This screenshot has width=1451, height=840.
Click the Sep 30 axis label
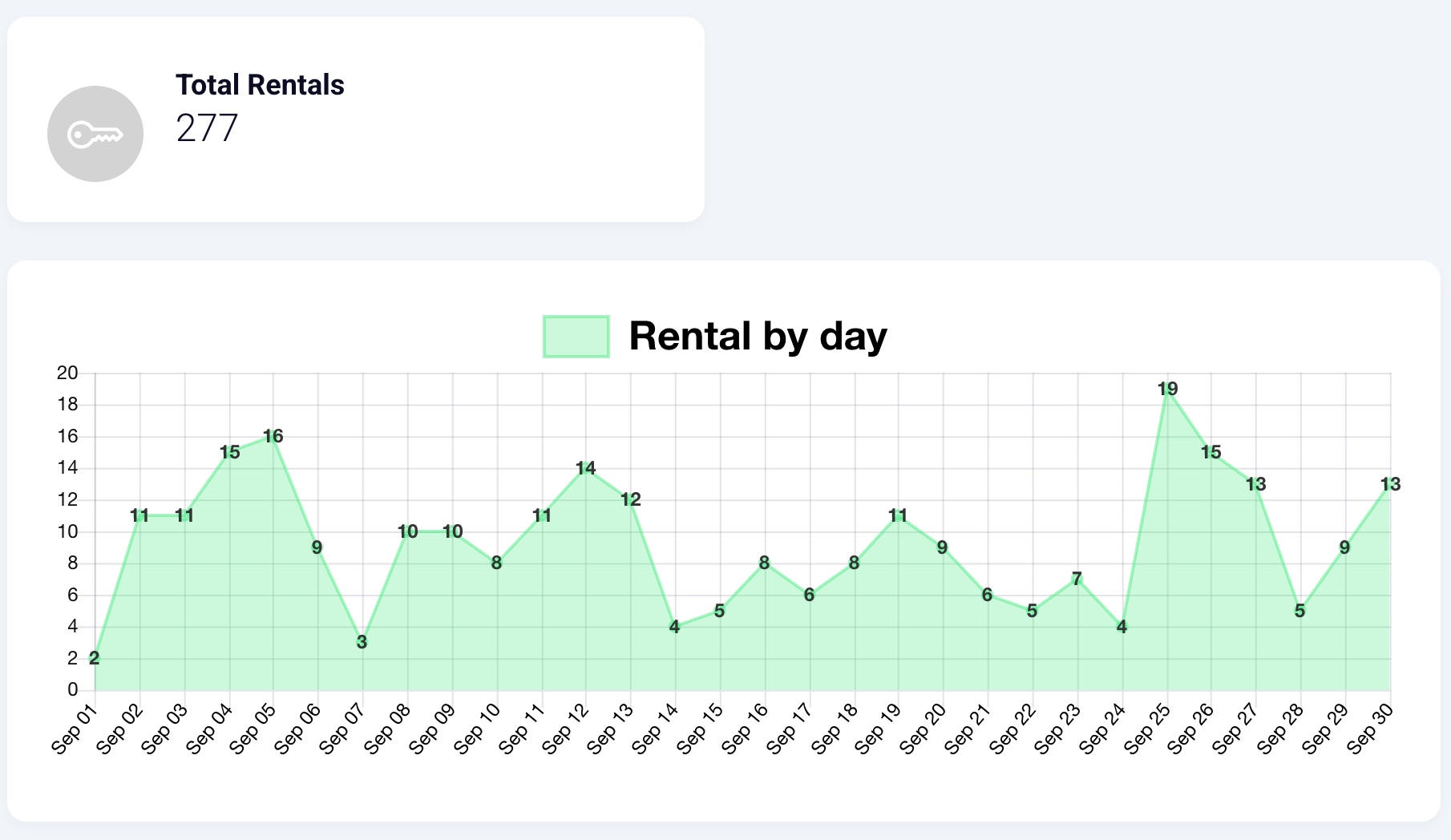1370,729
